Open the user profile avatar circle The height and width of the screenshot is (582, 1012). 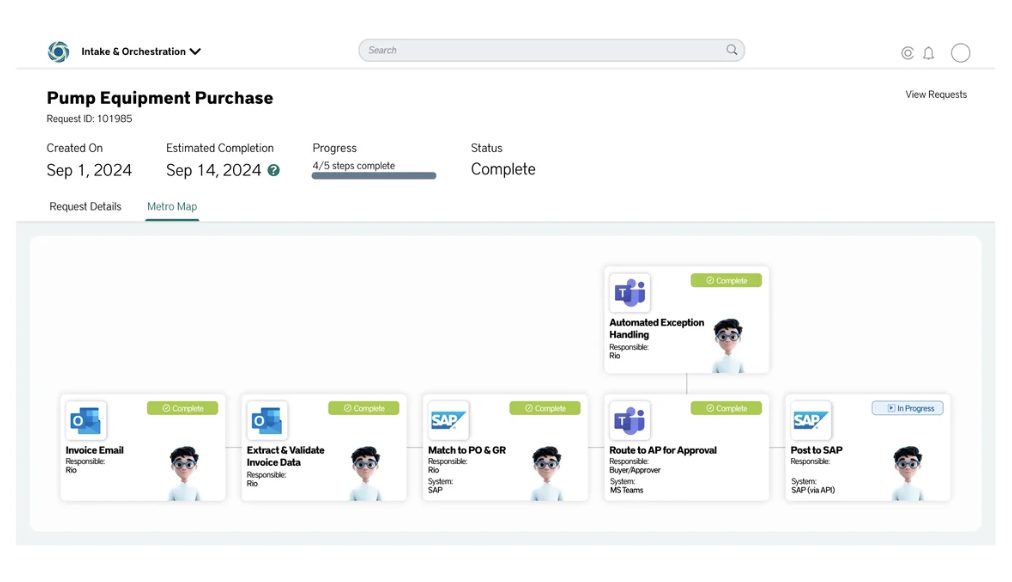point(960,53)
